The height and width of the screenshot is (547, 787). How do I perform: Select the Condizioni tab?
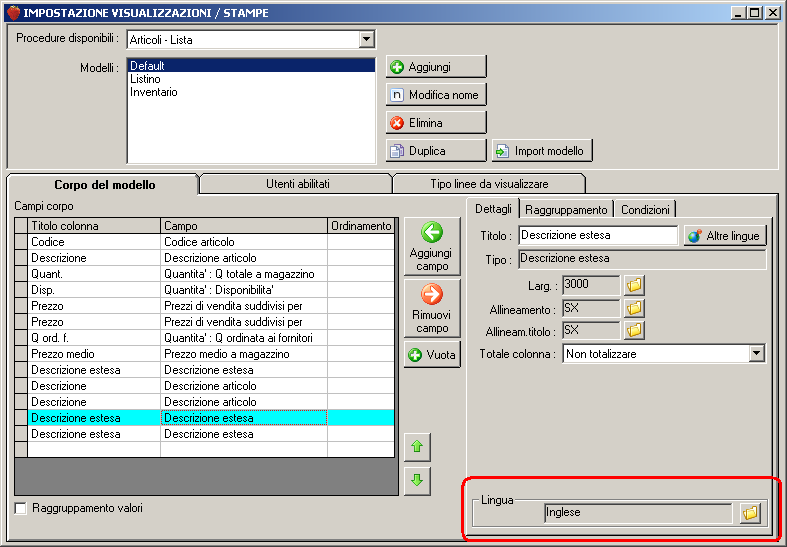[x=645, y=210]
